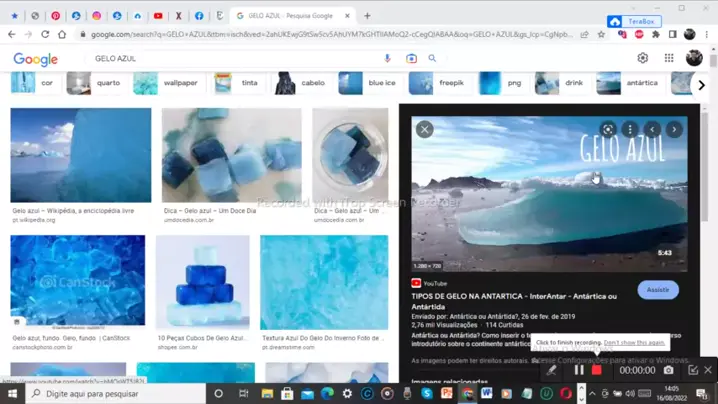Open the CanStock blue ice image

(x=78, y=280)
